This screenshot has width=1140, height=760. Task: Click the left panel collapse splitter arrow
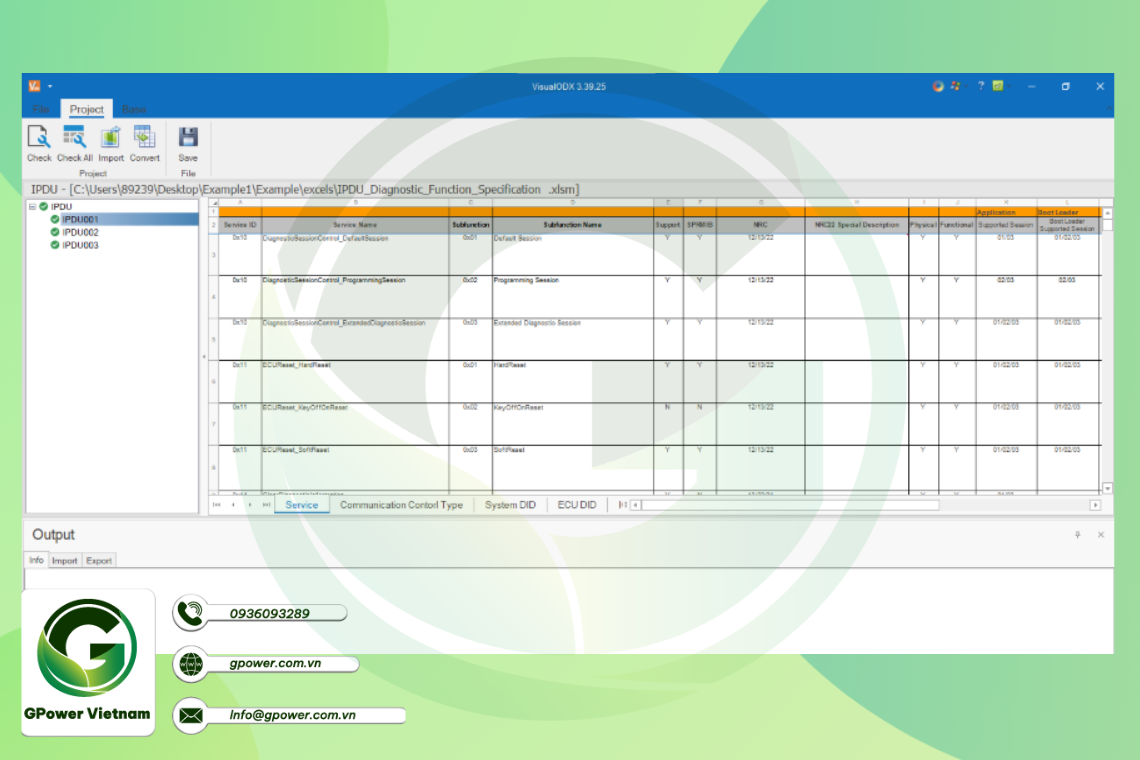tap(204, 356)
